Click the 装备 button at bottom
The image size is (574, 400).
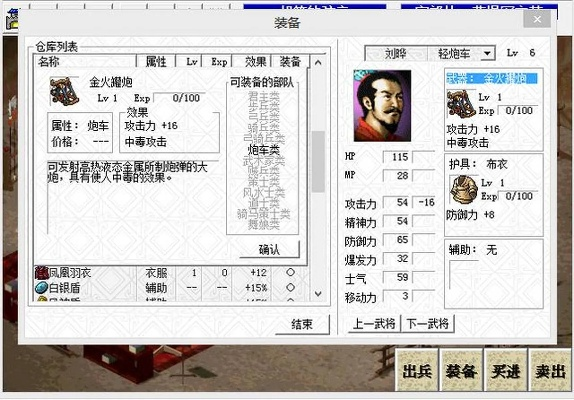tap(461, 370)
